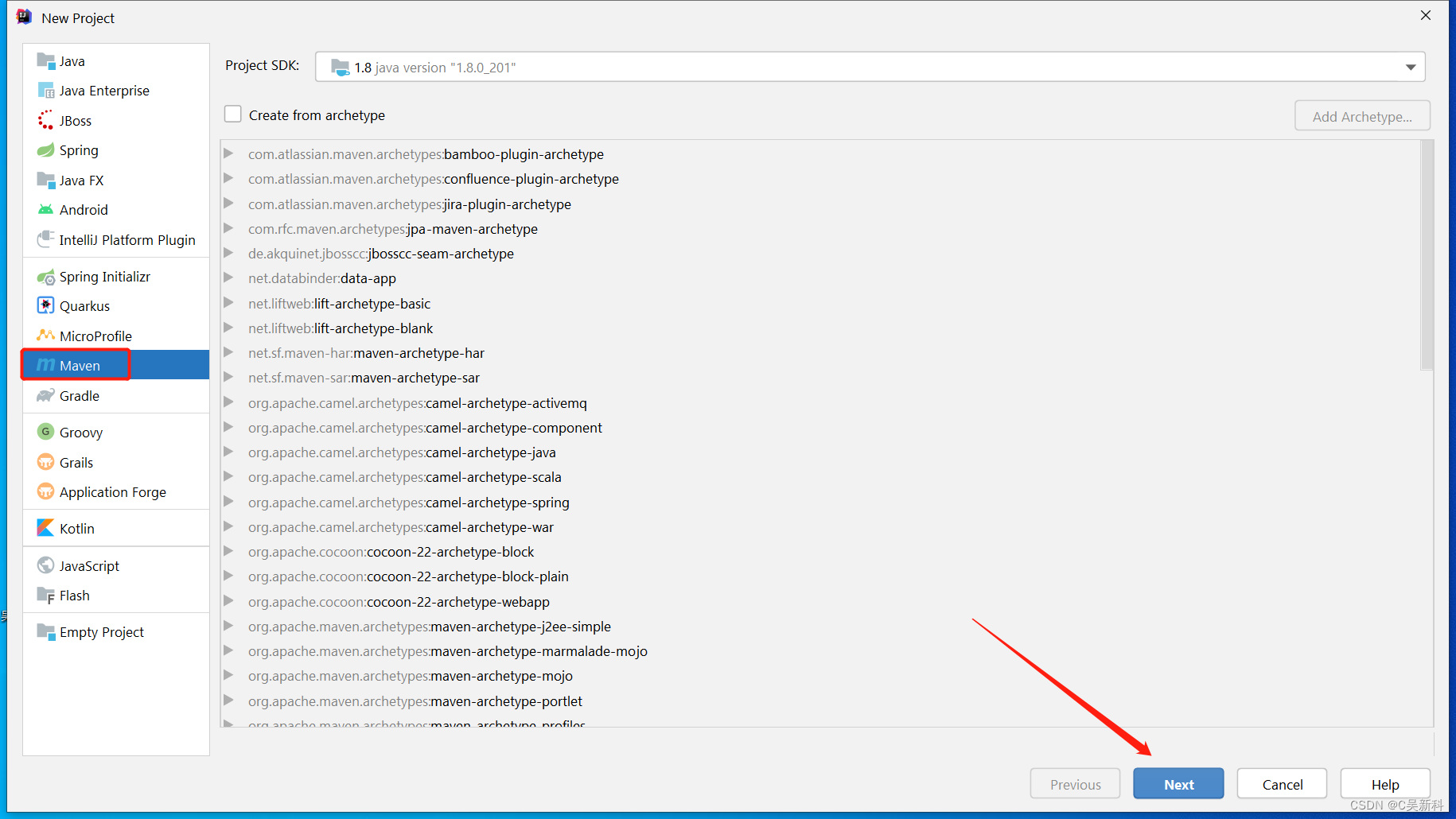Screen dimensions: 1456x819
Task: Click the Spring leaf icon
Action: [x=45, y=150]
